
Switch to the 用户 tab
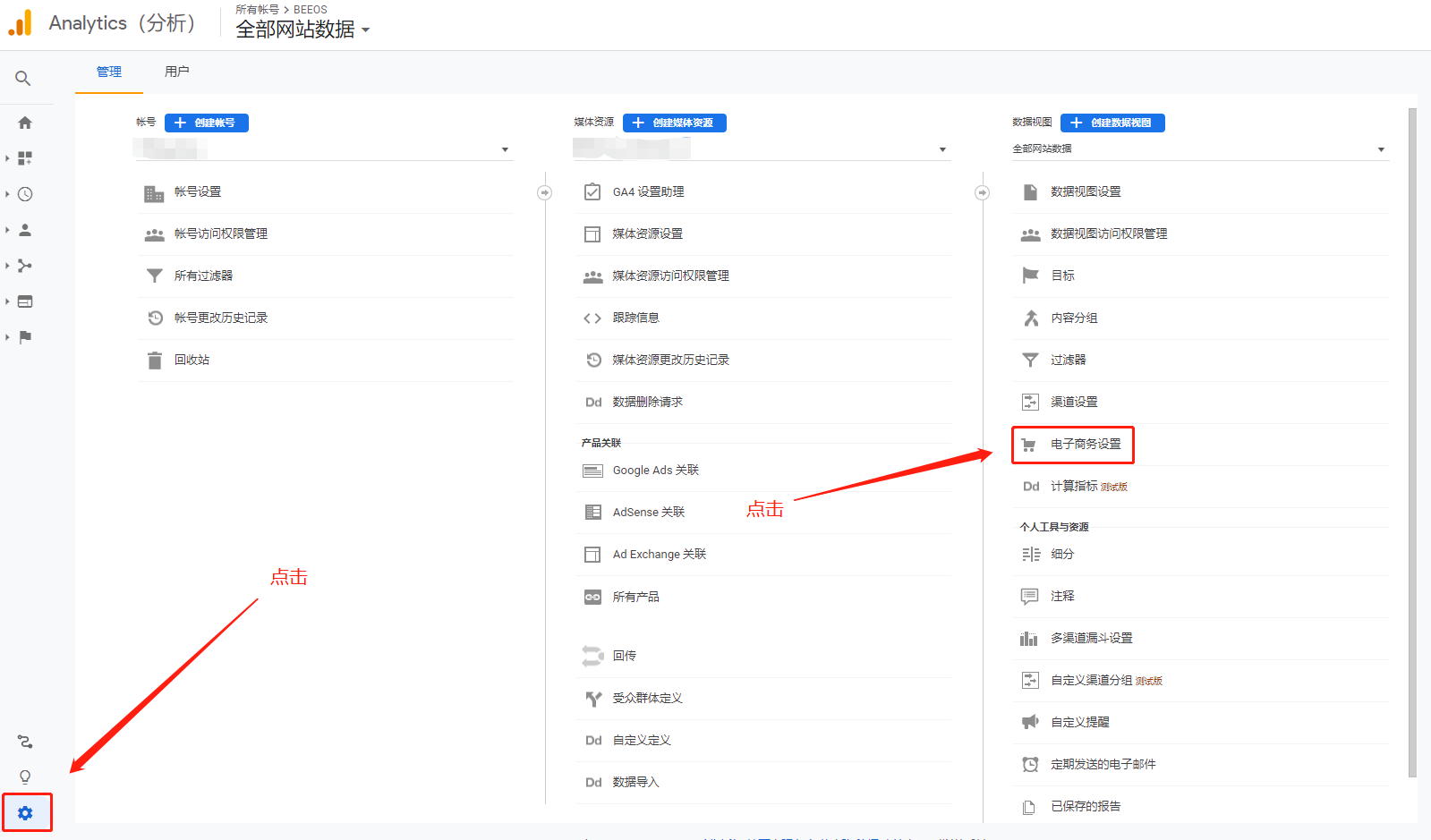177,72
